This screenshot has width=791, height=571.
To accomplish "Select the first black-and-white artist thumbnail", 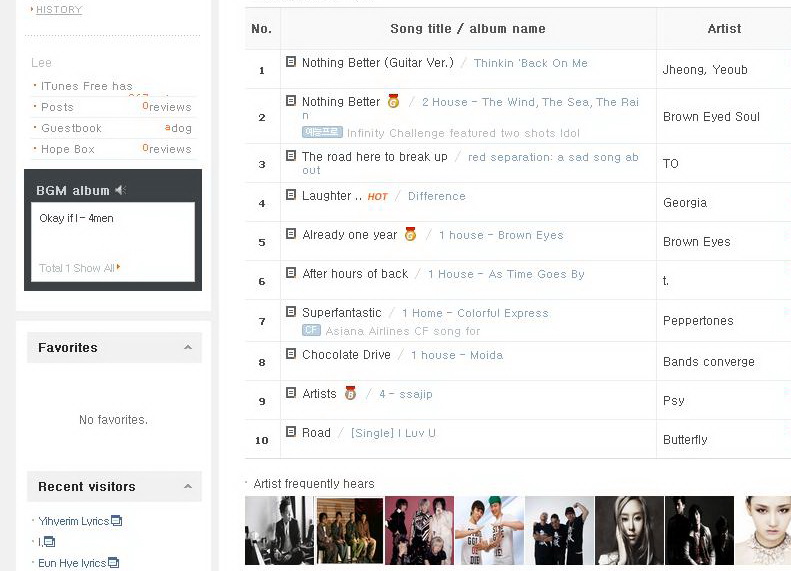I will (x=279, y=530).
